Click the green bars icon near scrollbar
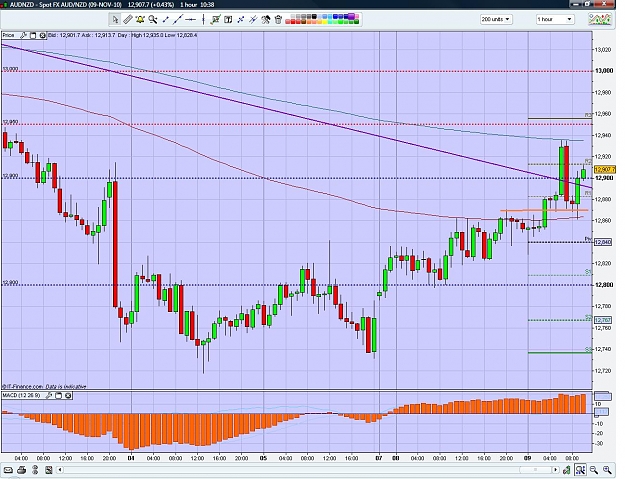Viewport: 625px width, 479px height. [566, 470]
